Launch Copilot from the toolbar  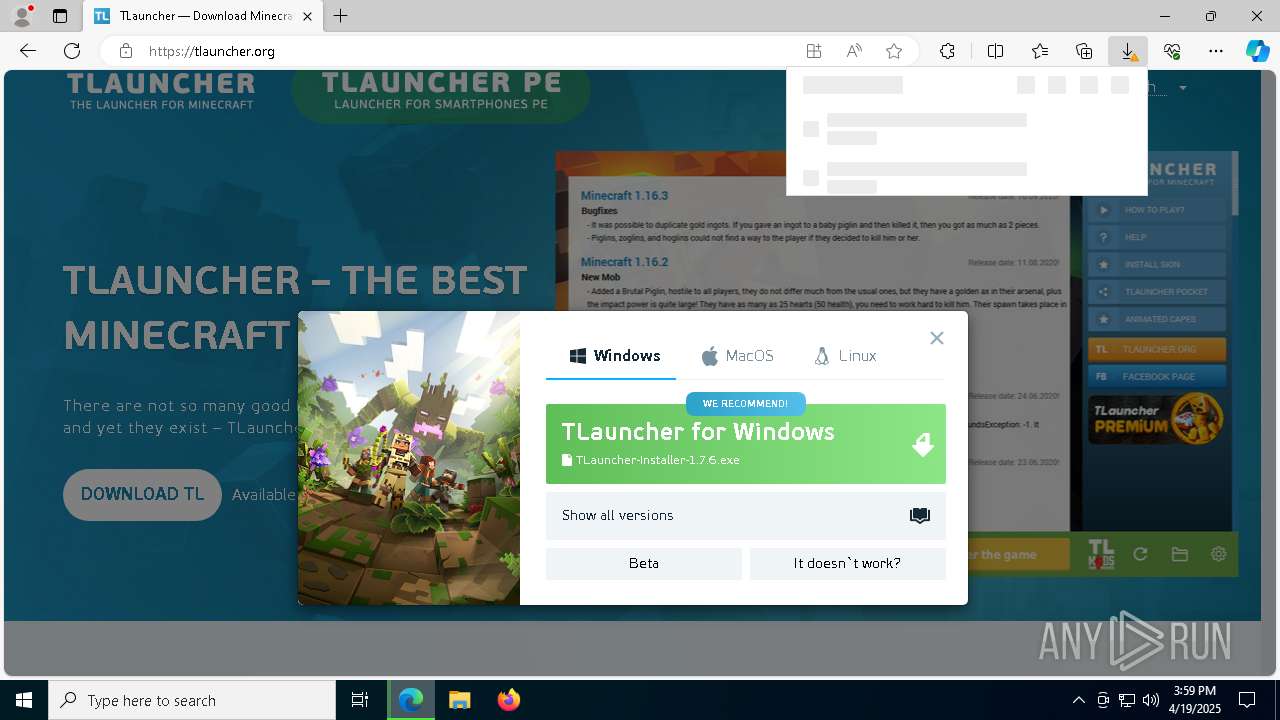pyautogui.click(x=1257, y=51)
